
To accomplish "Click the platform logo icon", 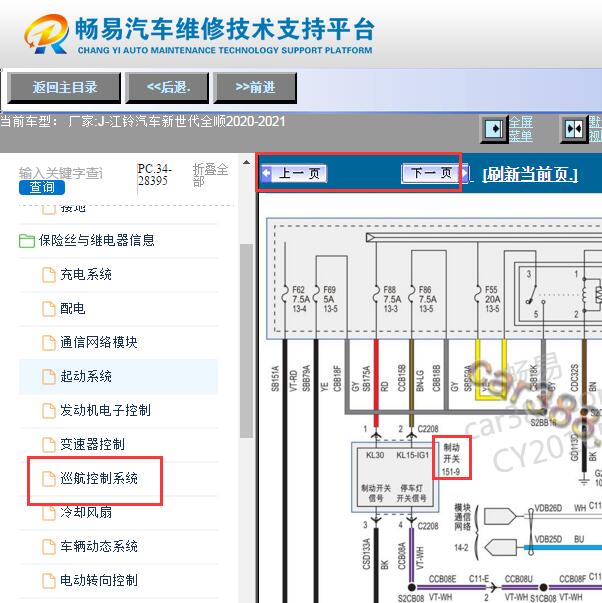I will 46,34.
